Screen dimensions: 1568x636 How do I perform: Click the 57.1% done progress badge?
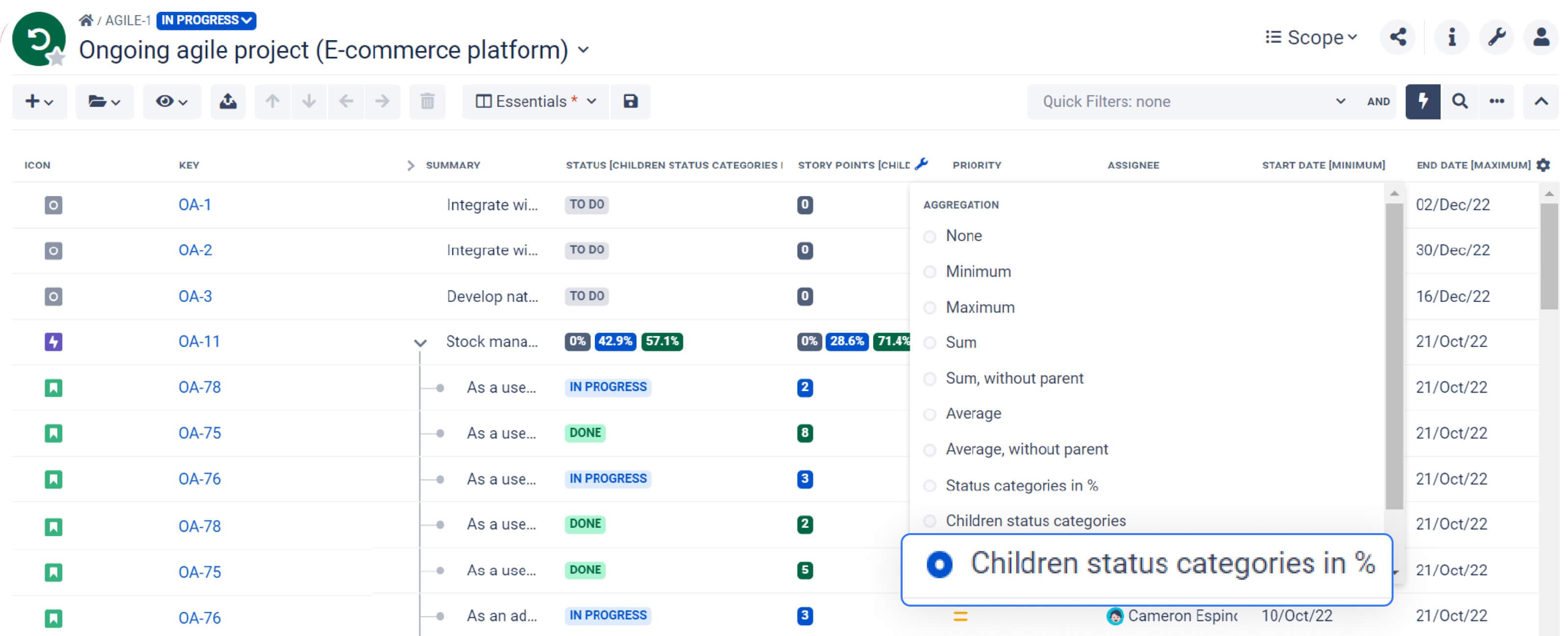tap(662, 342)
